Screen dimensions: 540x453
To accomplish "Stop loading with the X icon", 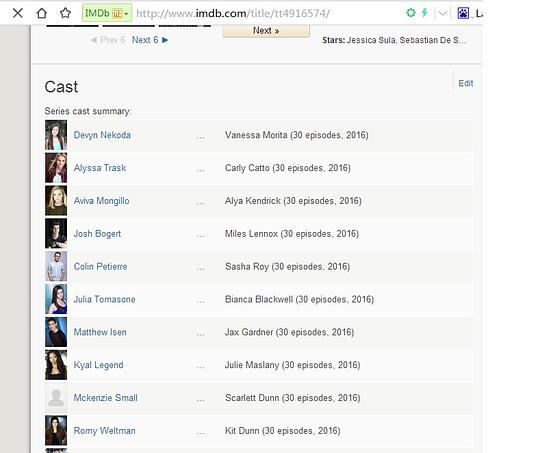I will click(18, 13).
